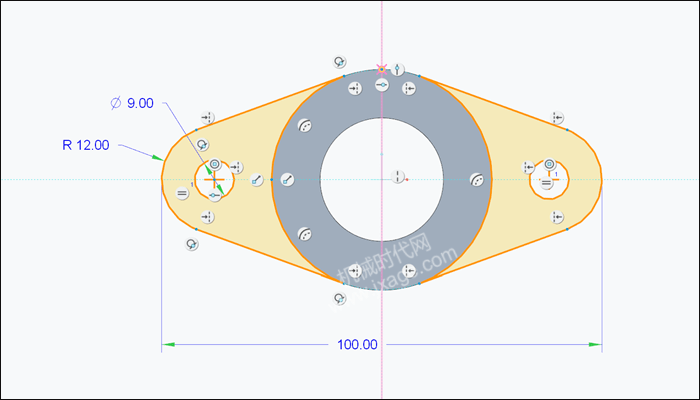Select concentric constraint icon on the left small hole
Image resolution: width=700 pixels, height=400 pixels.
215,164
